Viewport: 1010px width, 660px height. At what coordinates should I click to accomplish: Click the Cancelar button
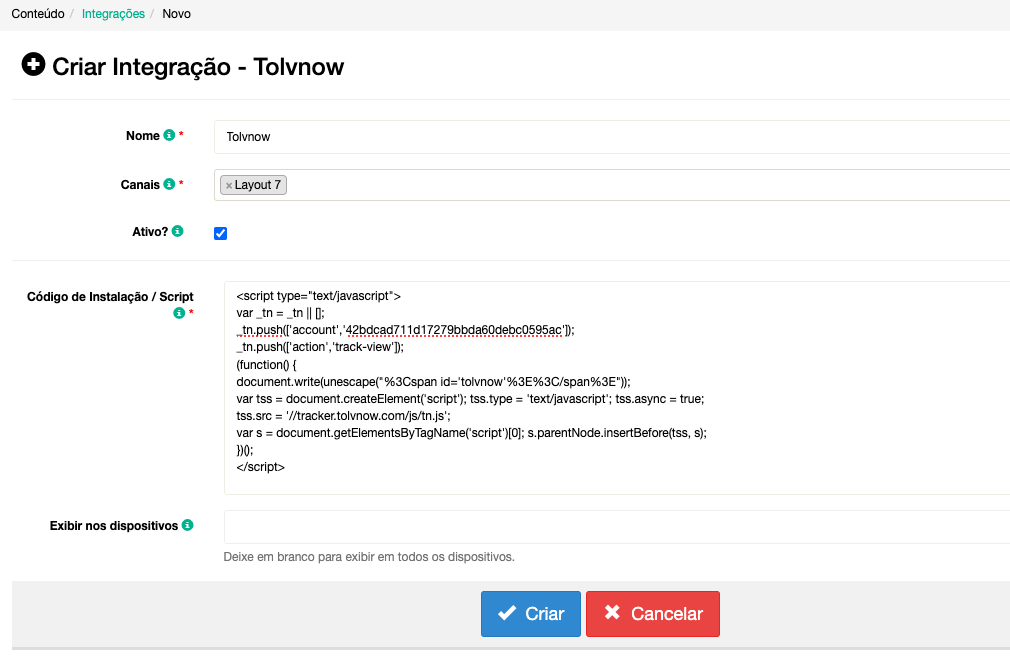(653, 614)
